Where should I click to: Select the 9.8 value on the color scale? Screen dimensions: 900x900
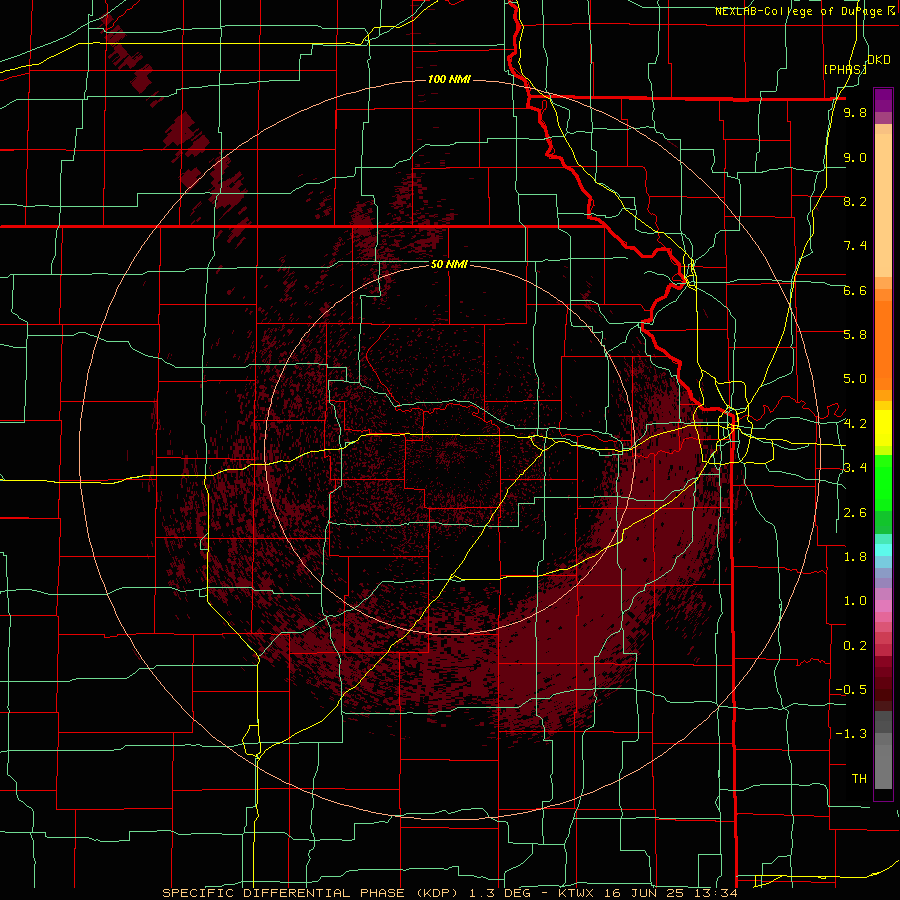point(855,113)
